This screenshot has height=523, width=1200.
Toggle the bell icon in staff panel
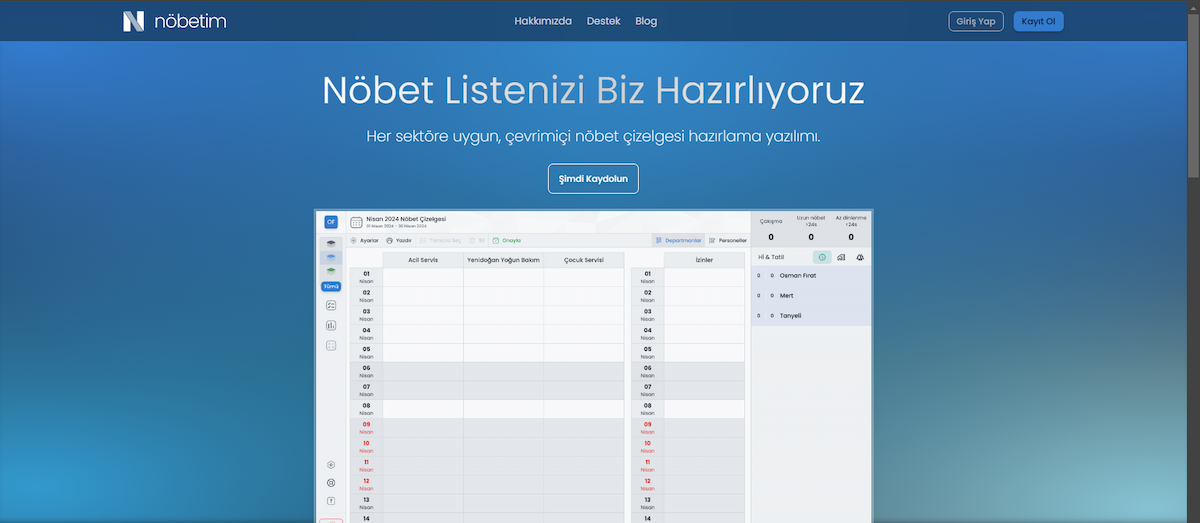pos(860,257)
